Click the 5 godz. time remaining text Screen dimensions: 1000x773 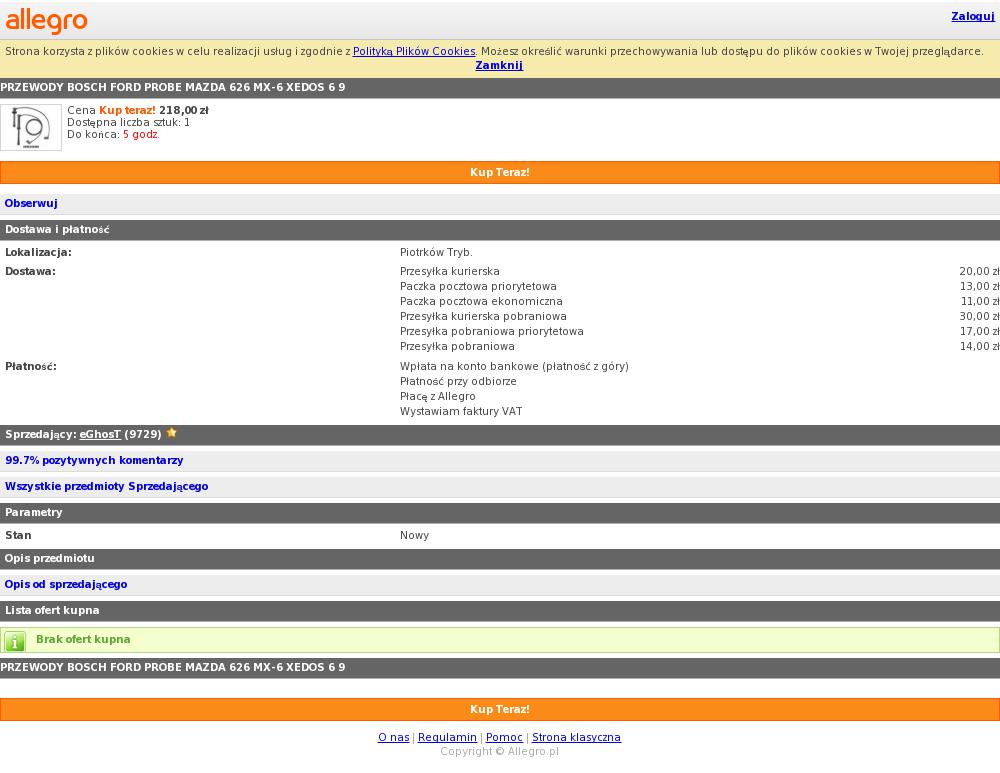(x=142, y=135)
